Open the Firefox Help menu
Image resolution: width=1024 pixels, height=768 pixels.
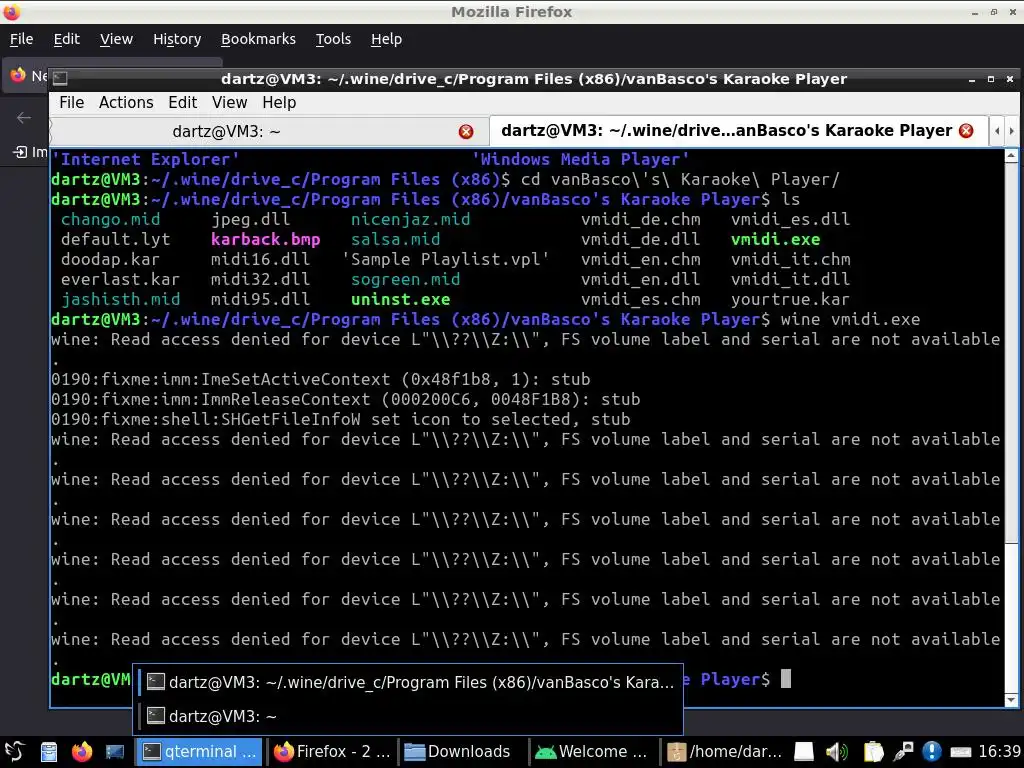387,39
